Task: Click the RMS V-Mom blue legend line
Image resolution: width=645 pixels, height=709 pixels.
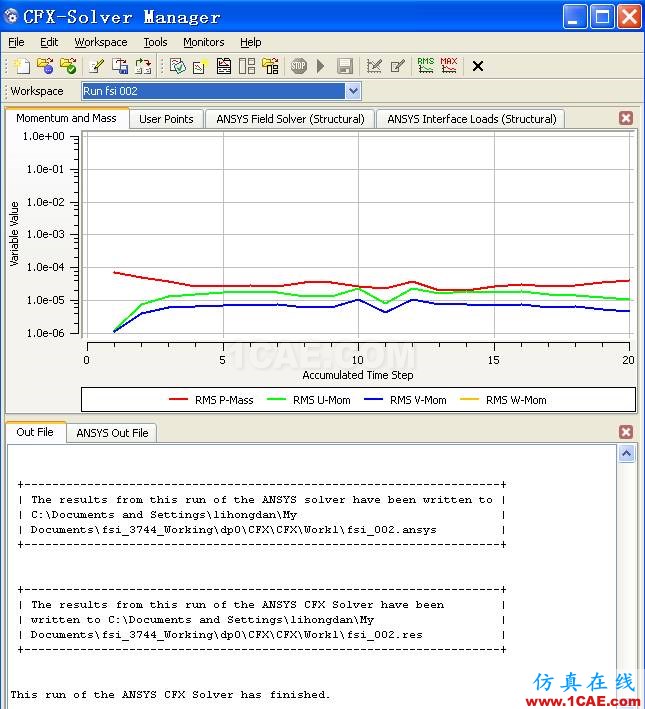Action: 373,399
